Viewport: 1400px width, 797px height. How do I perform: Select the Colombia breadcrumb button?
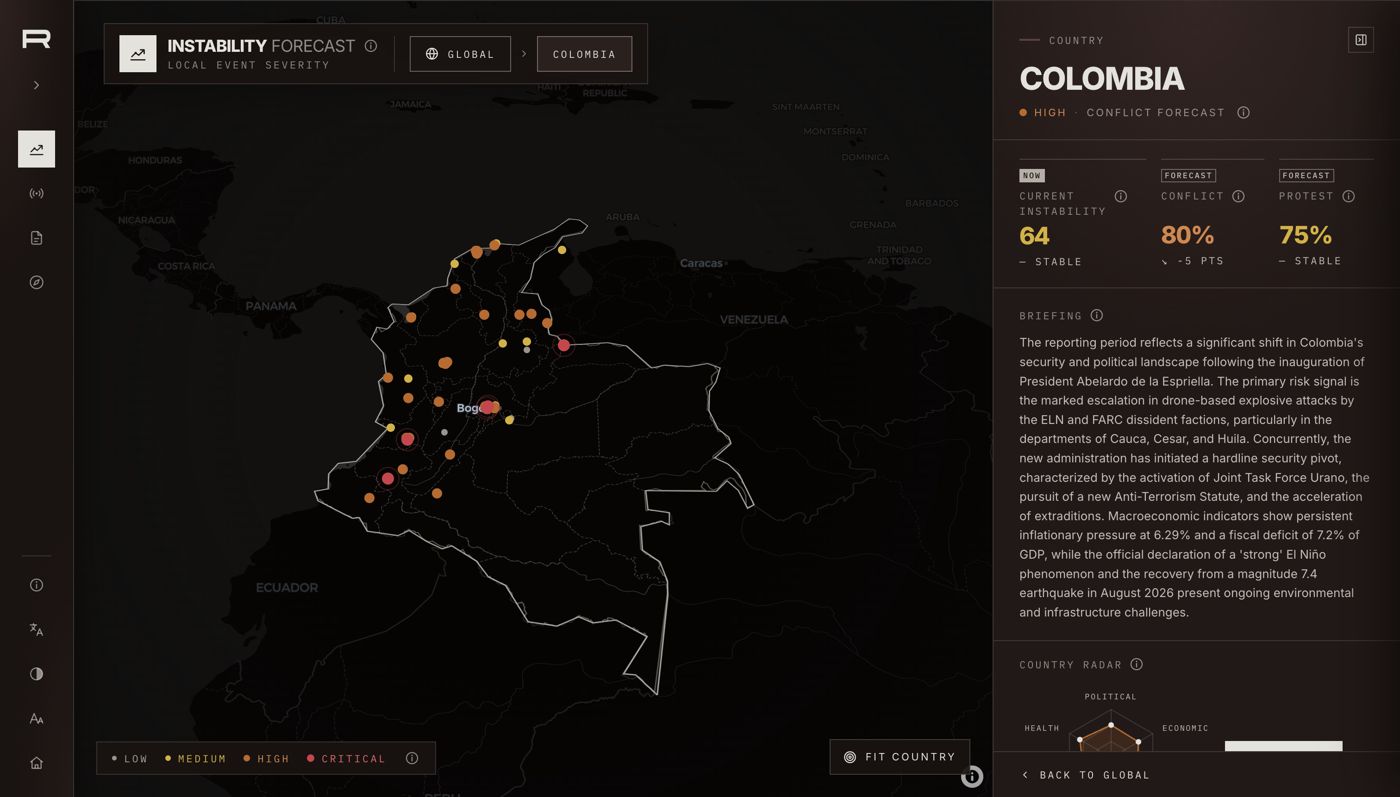[x=584, y=54]
